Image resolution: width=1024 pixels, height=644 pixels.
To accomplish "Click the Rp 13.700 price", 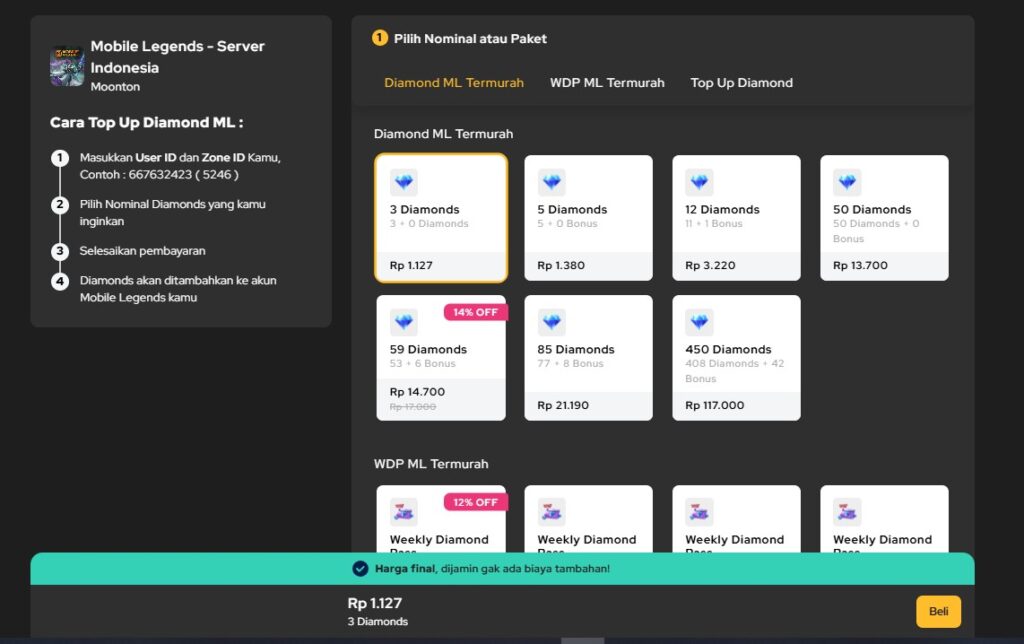I will (860, 265).
